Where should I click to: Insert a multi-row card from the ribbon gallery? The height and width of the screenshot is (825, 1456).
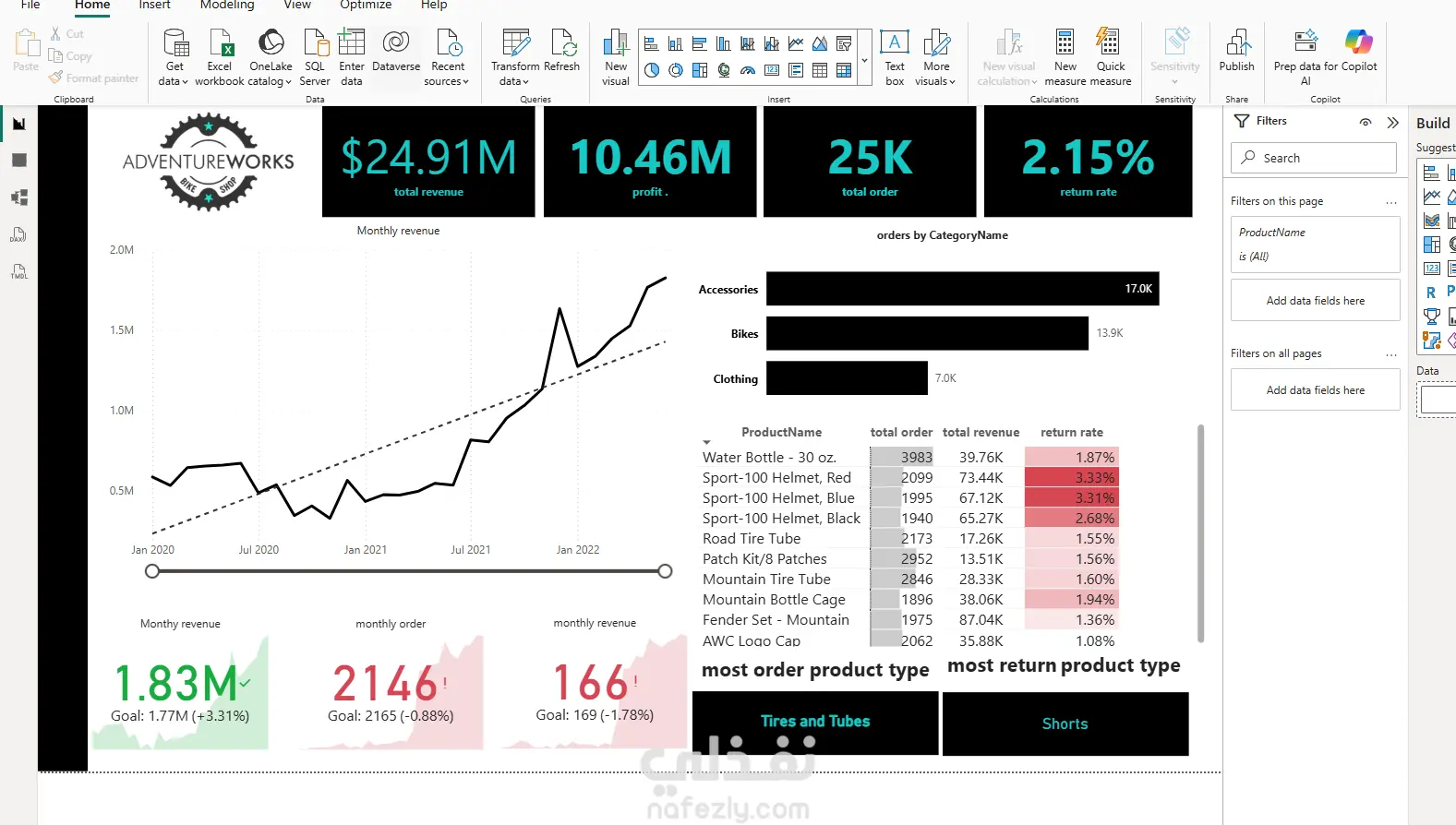coord(795,70)
